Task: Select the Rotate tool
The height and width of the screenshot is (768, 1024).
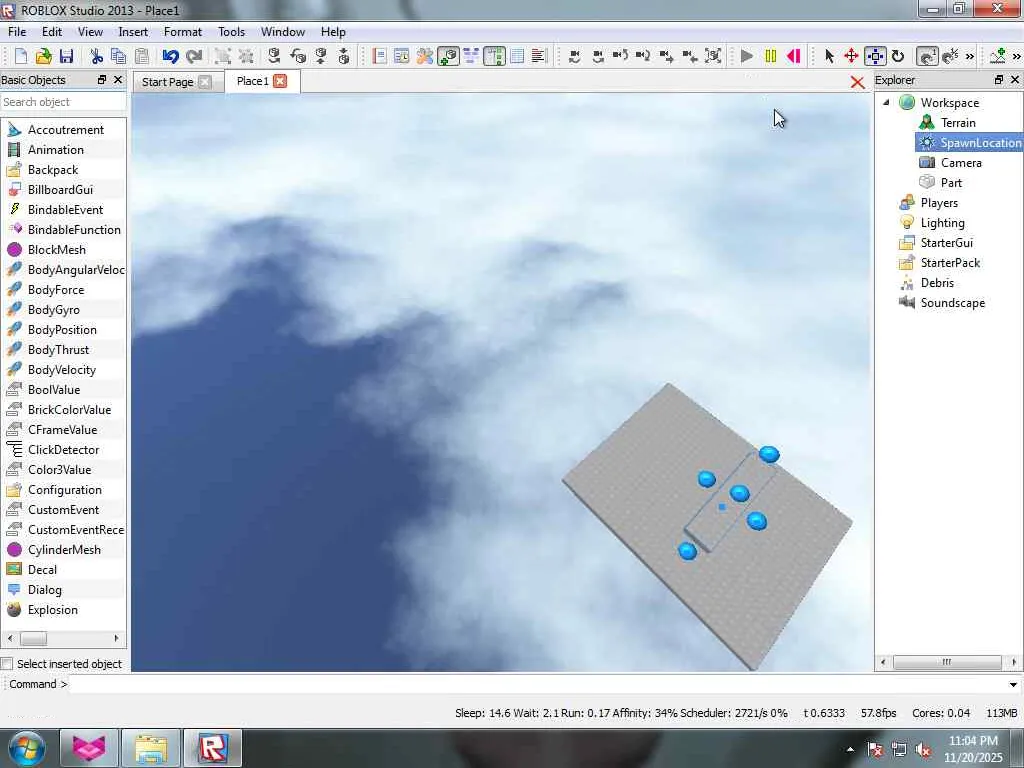Action: click(x=898, y=56)
